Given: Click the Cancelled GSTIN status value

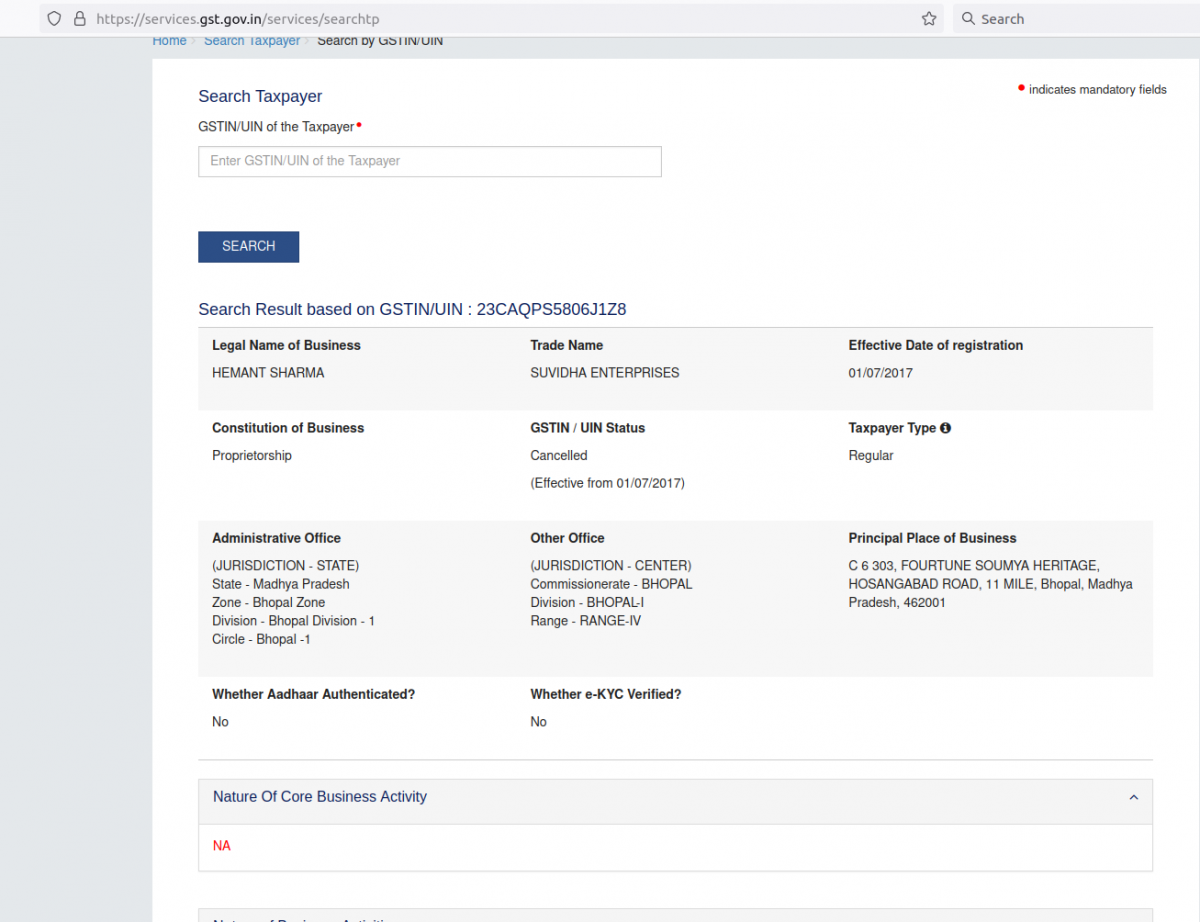Looking at the screenshot, I should [559, 455].
